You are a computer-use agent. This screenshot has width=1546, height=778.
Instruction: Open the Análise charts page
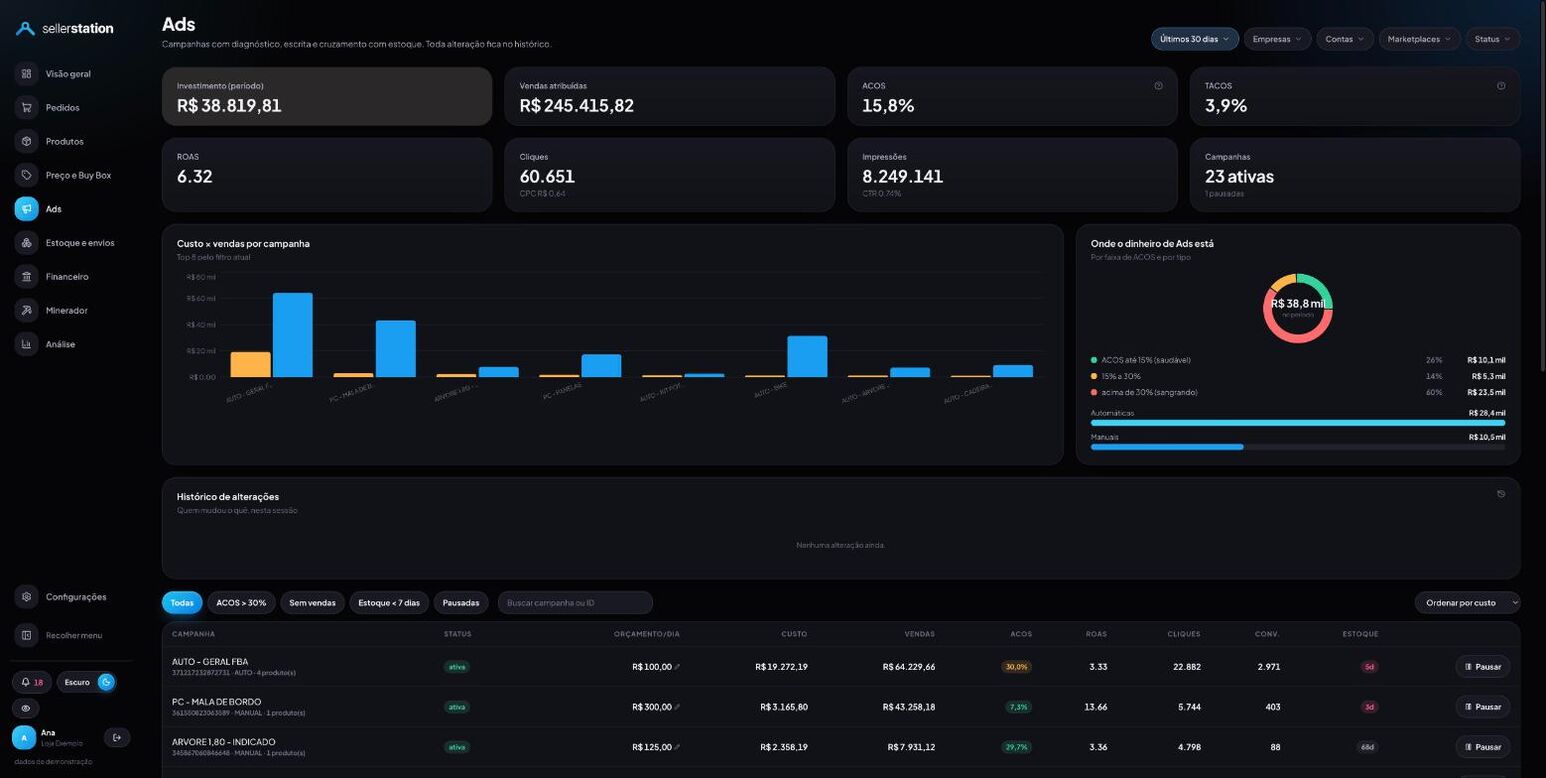[60, 345]
